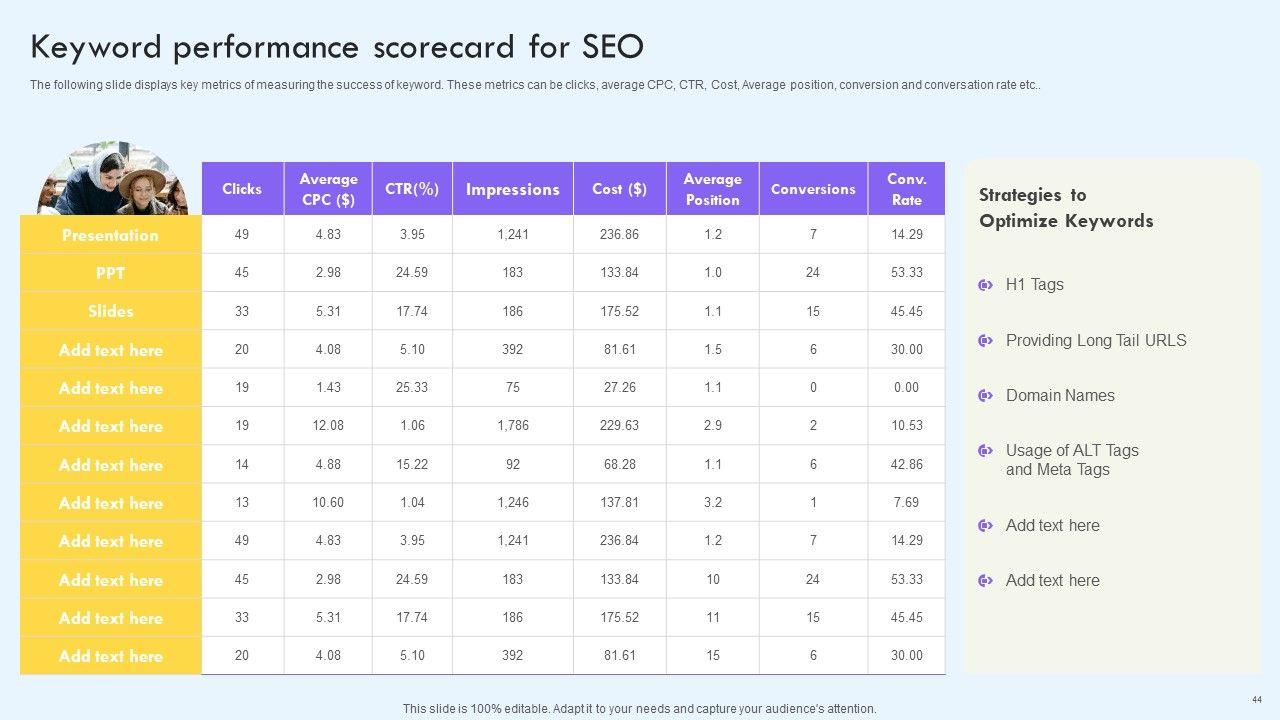Click the slide number 44
The width and height of the screenshot is (1280, 720).
pos(1256,699)
